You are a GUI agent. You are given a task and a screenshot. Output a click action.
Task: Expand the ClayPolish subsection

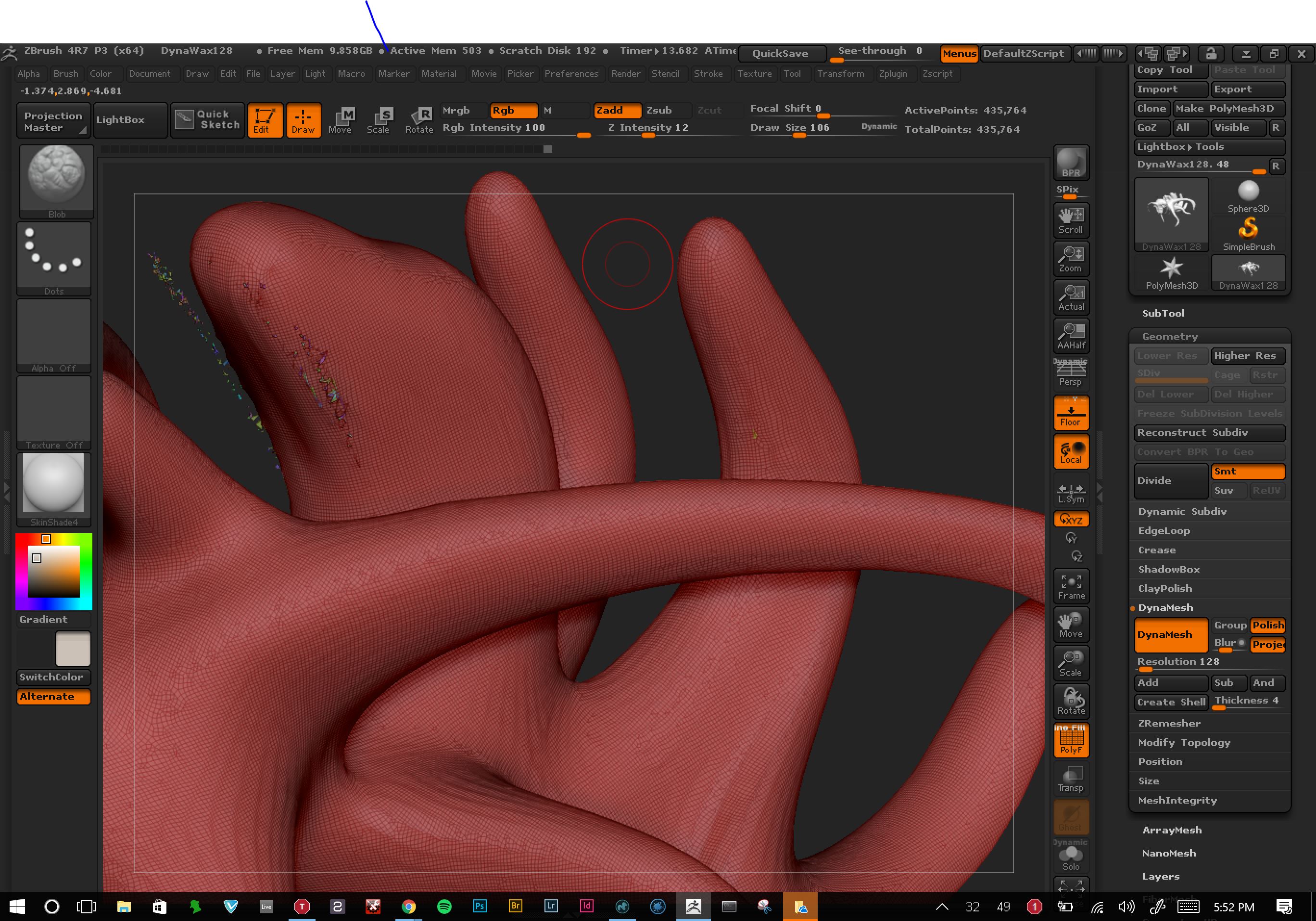pyautogui.click(x=1164, y=588)
